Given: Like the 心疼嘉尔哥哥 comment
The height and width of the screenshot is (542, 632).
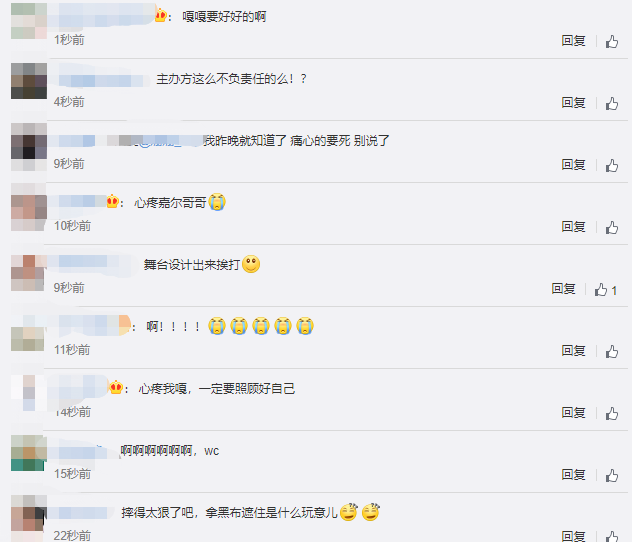Looking at the screenshot, I should (x=612, y=227).
